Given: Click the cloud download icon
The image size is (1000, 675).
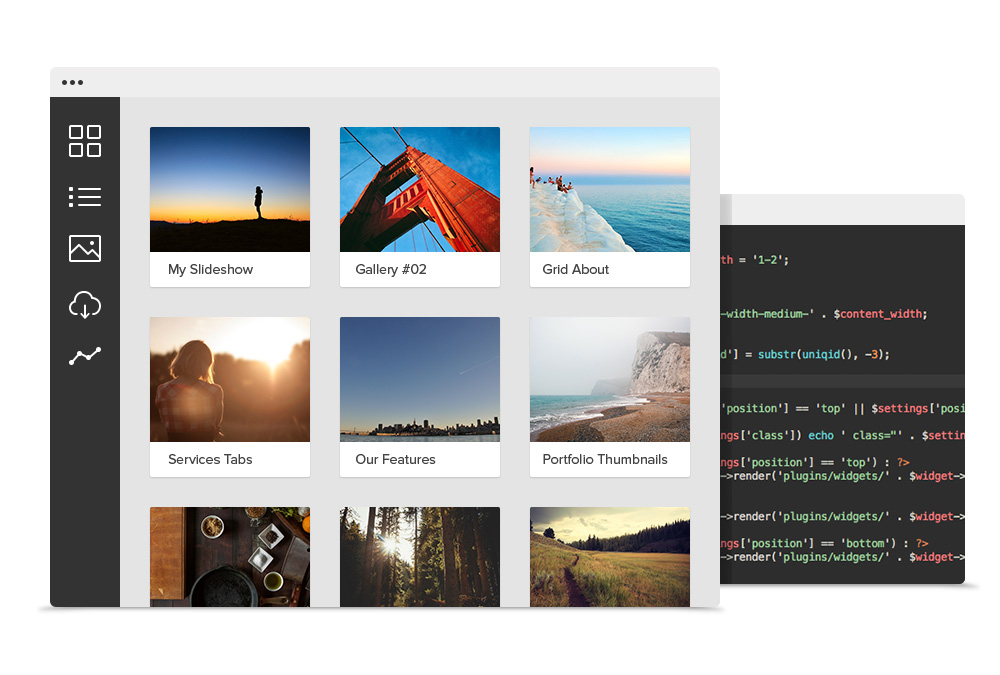Looking at the screenshot, I should 85,304.
